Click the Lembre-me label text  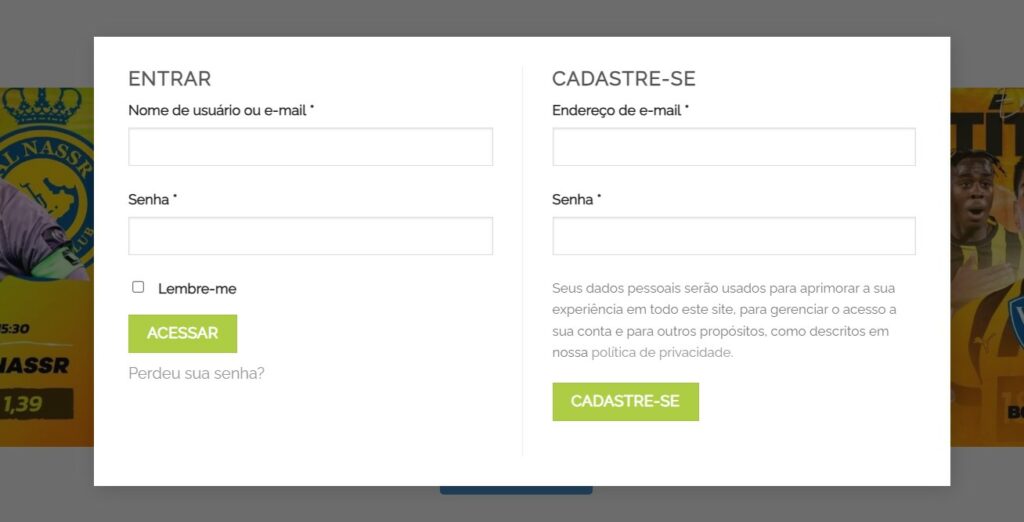pos(197,289)
